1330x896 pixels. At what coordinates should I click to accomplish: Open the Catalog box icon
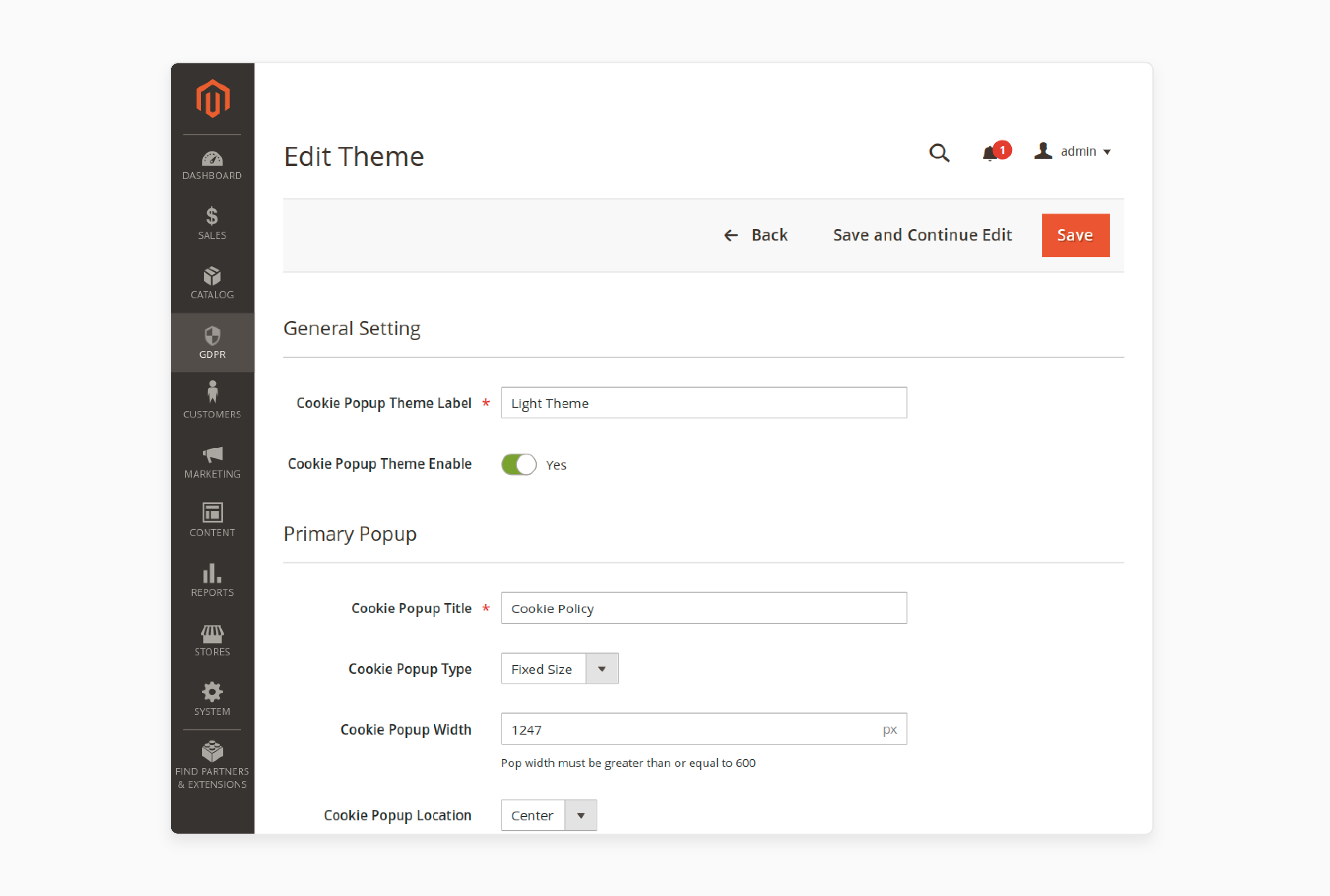[x=212, y=276]
